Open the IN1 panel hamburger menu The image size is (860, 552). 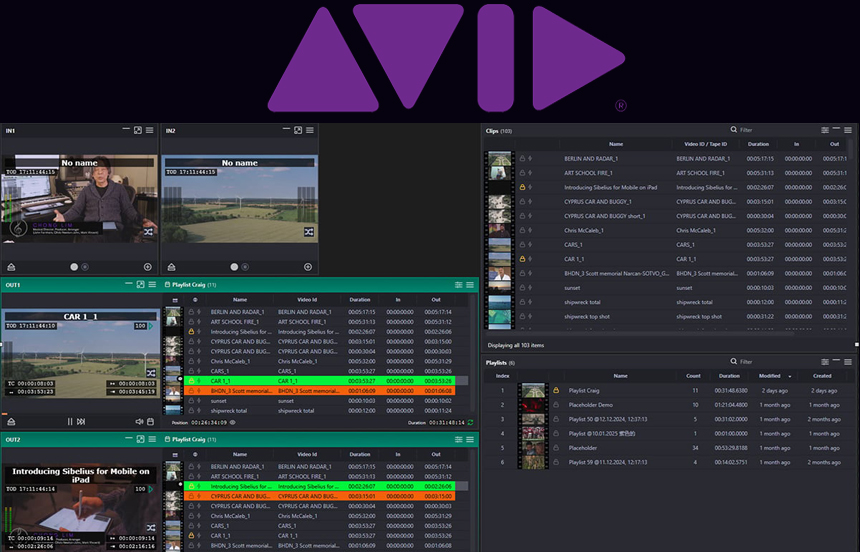point(150,130)
